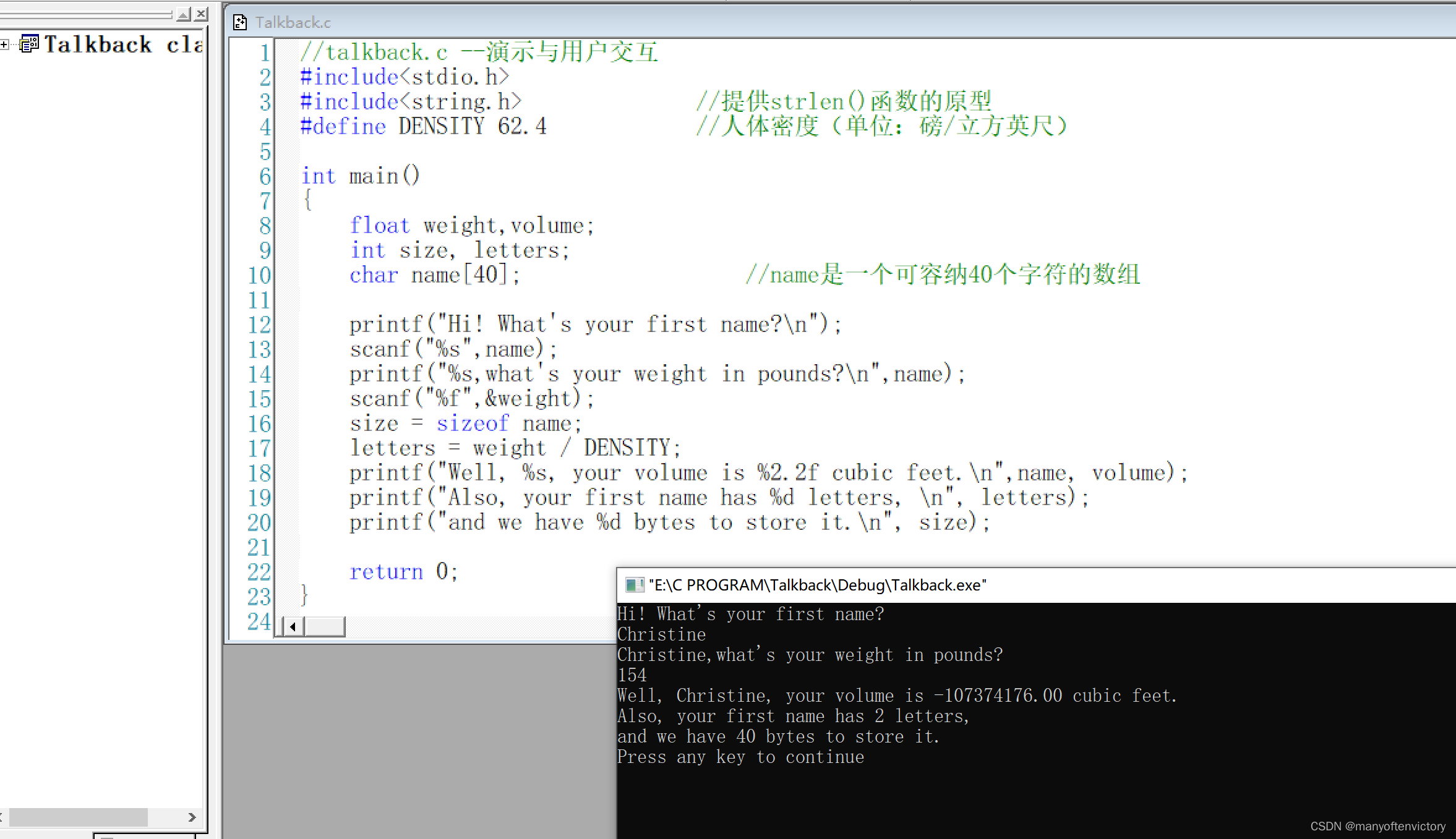Viewport: 1456px width, 839px height.
Task: Click the Talkback.exe console title bar text
Action: coord(817,585)
